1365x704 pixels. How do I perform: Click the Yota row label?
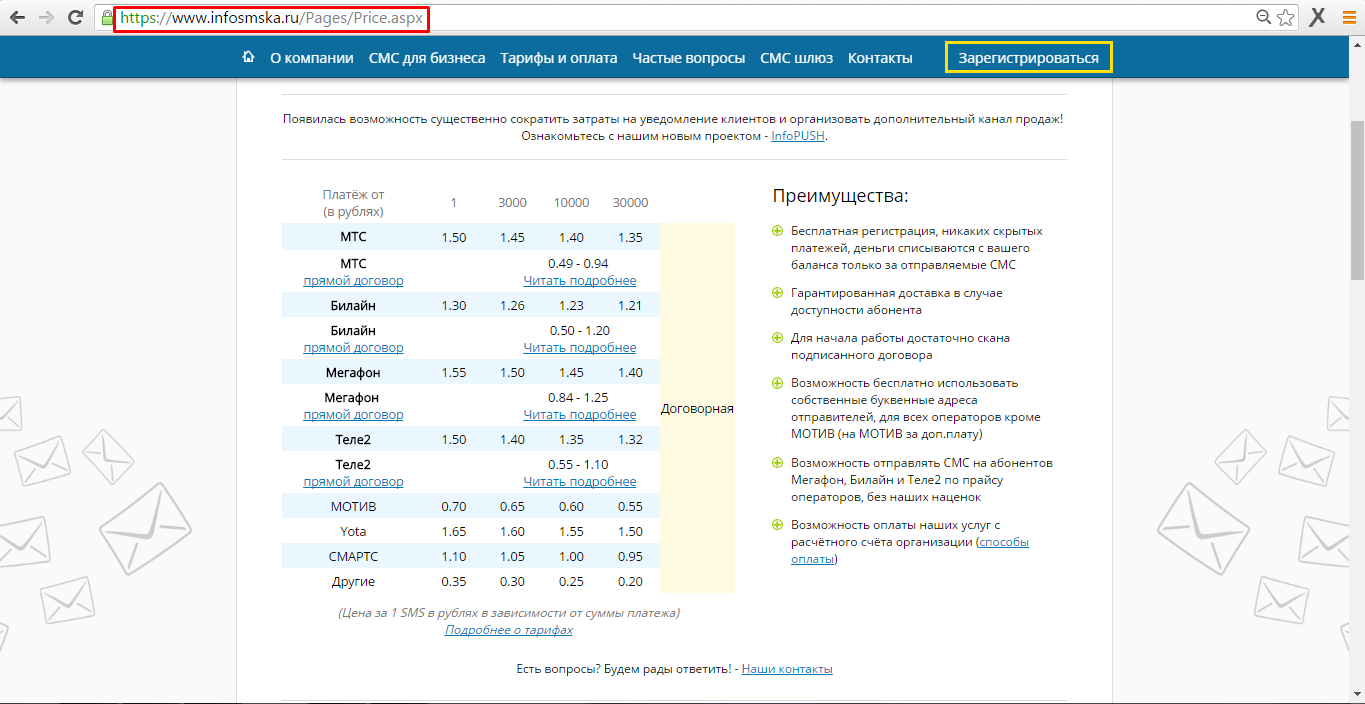tap(353, 531)
